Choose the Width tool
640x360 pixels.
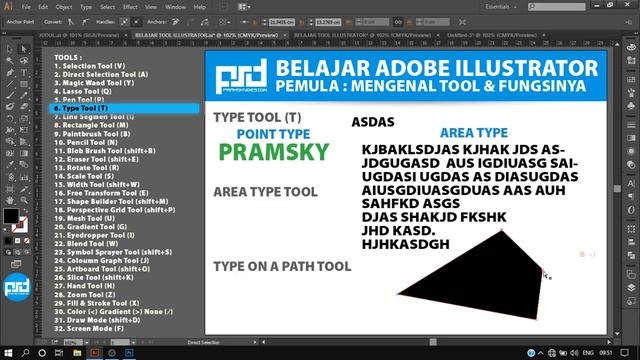point(10,130)
